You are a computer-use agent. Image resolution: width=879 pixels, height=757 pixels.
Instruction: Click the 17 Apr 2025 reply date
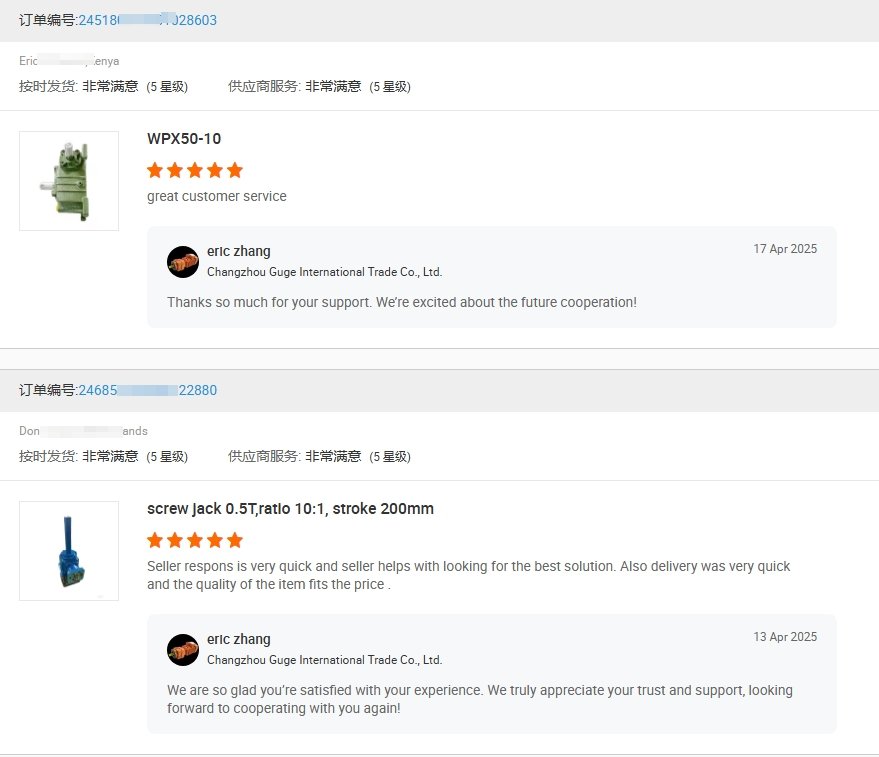(x=785, y=249)
